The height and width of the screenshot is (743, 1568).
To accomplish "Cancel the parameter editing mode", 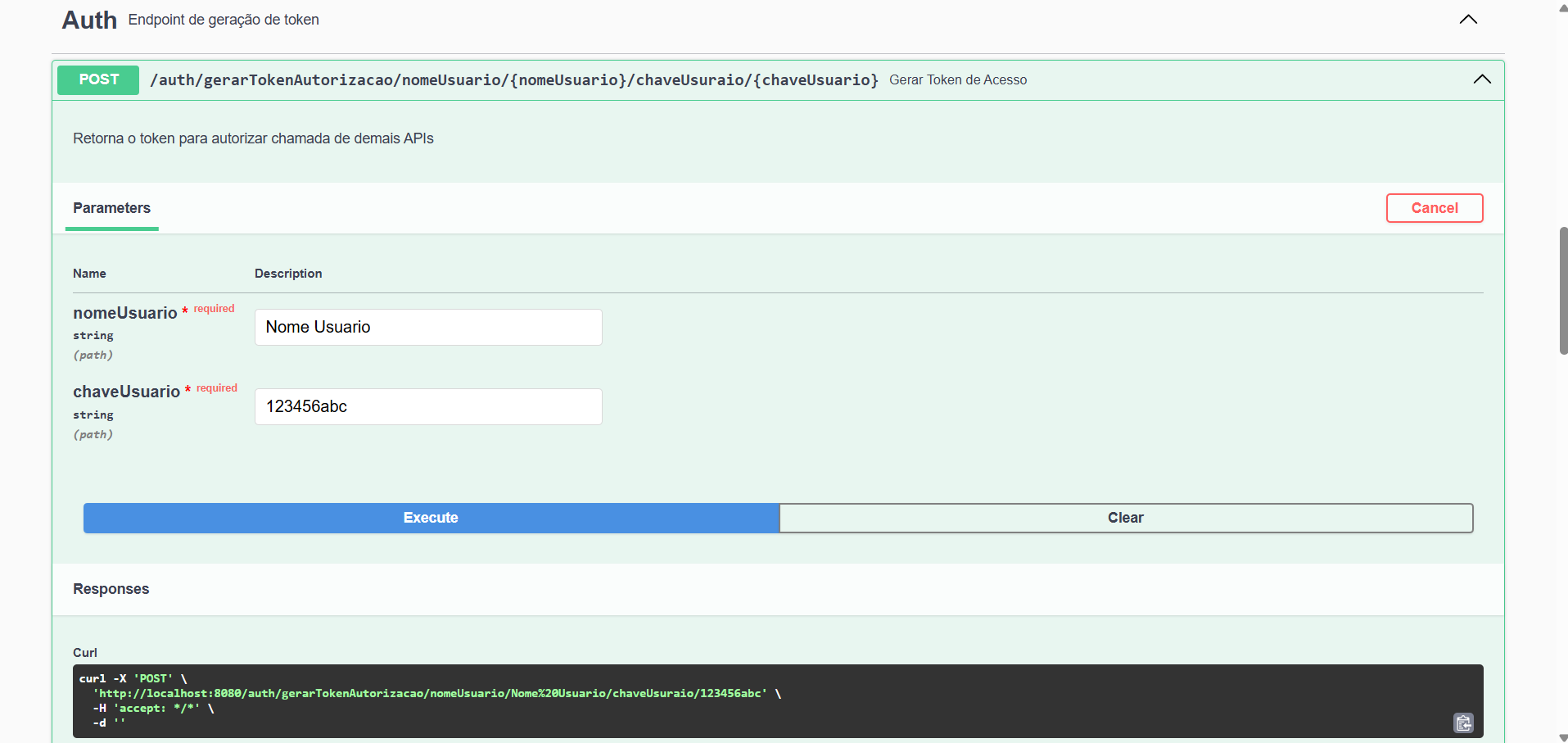I will pyautogui.click(x=1435, y=208).
